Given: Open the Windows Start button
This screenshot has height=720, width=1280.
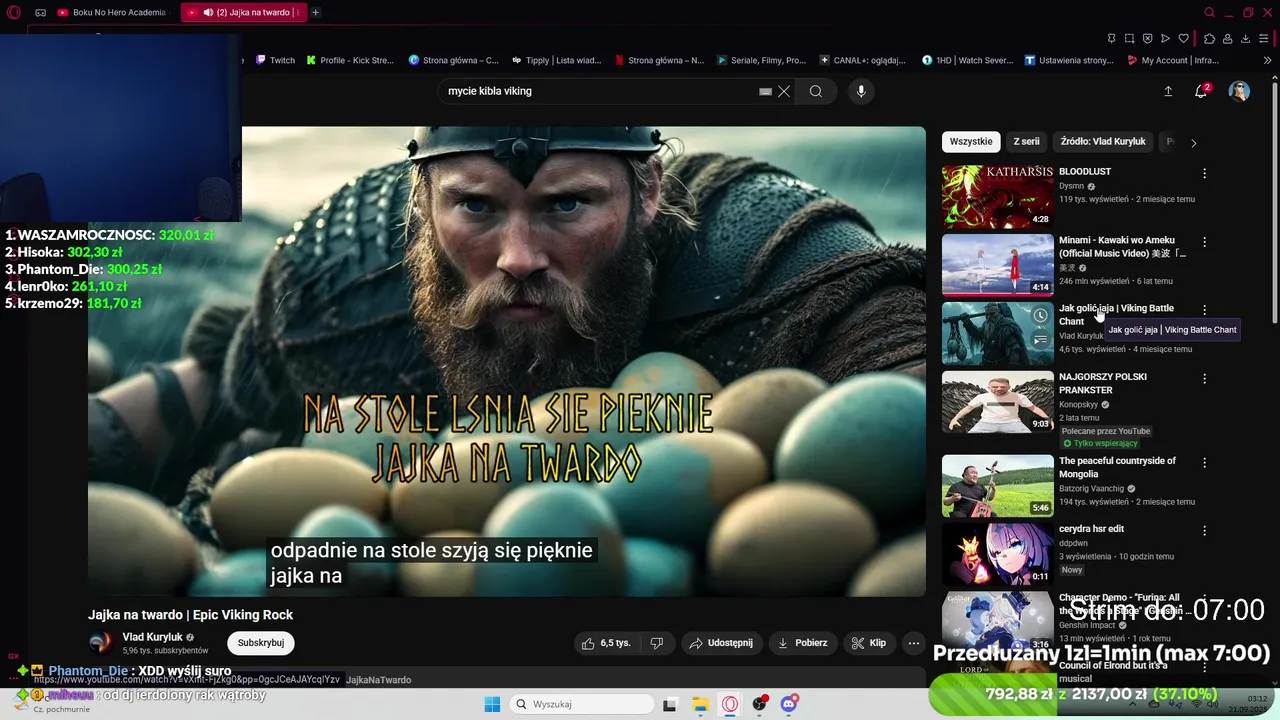Looking at the screenshot, I should click(x=492, y=704).
